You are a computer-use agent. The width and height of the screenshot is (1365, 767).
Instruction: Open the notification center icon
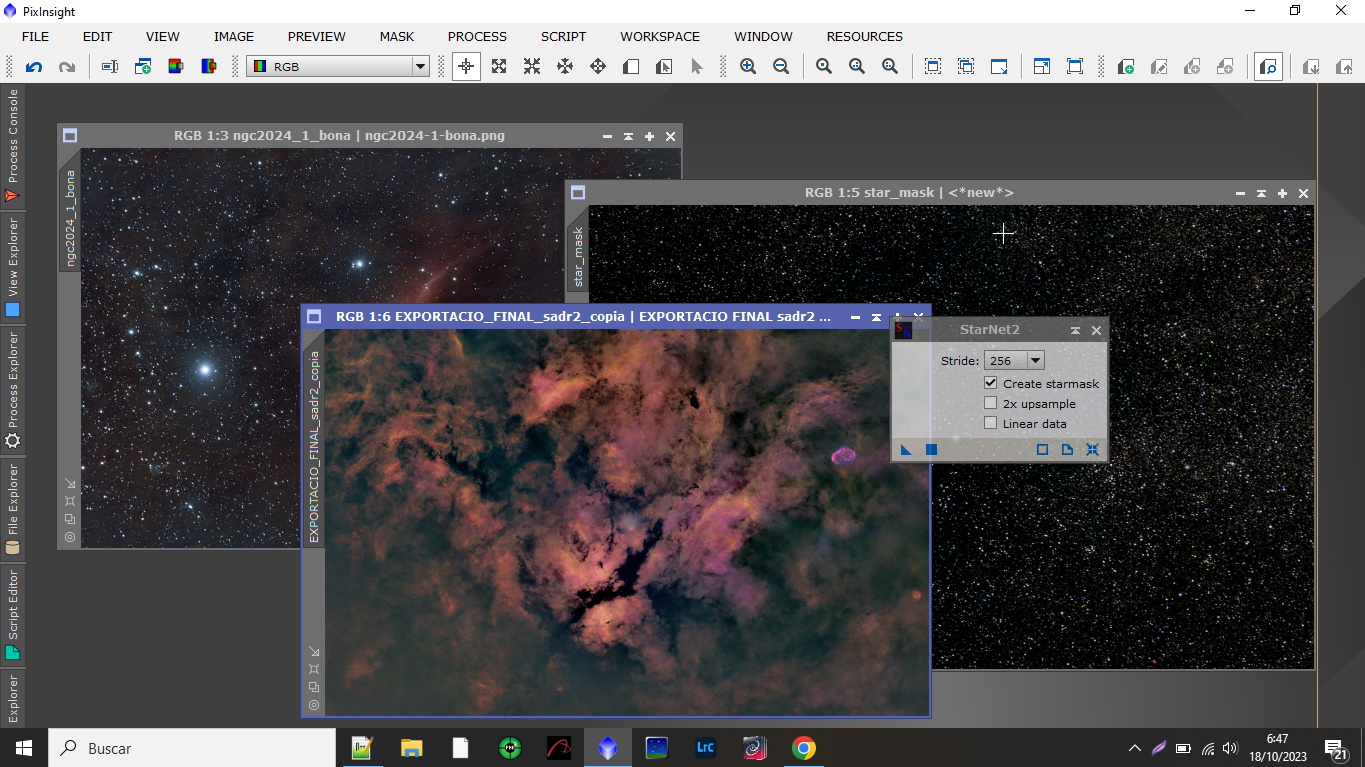[1336, 748]
